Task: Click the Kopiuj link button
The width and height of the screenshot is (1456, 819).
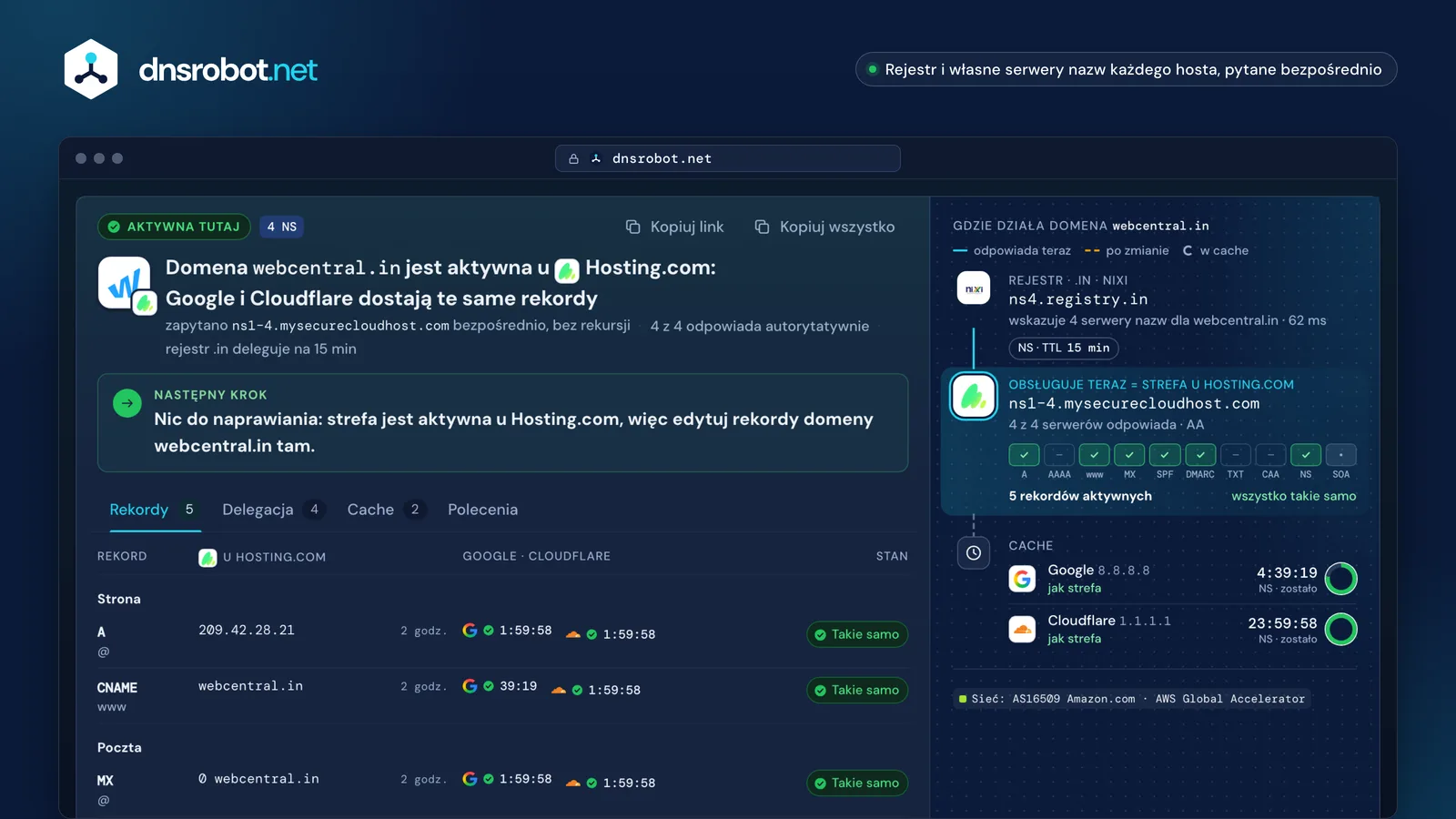Action: pos(674,227)
